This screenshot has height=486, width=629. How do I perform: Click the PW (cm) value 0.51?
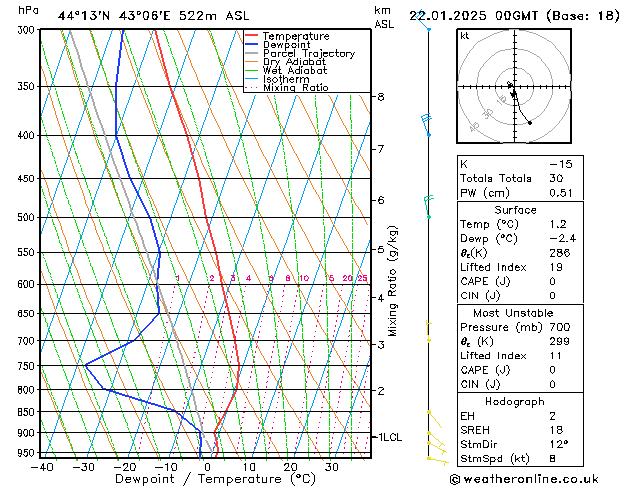pos(561,193)
